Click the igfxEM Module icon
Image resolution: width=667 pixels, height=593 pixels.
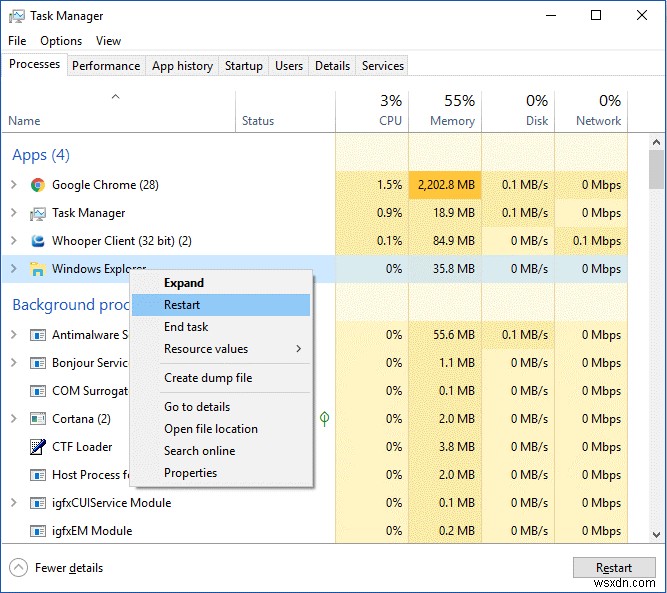coord(38,531)
